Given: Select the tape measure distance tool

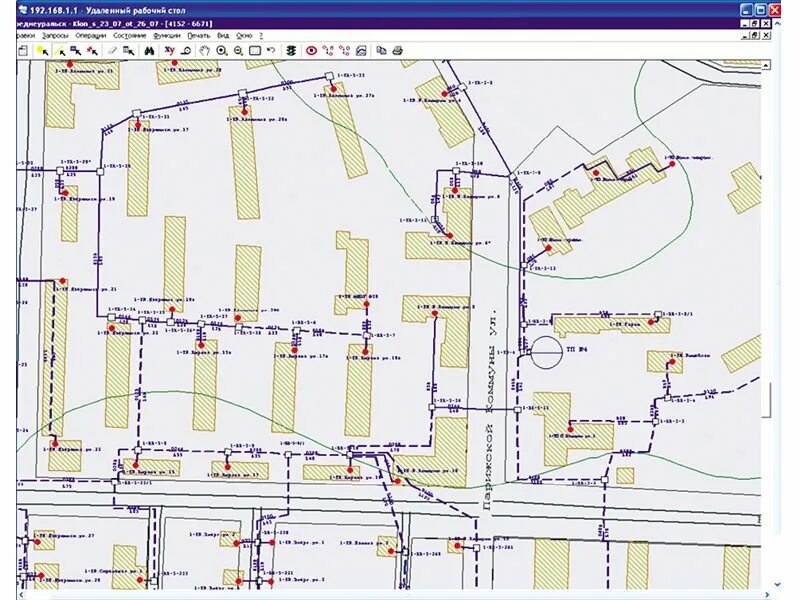Looking at the screenshot, I should (187, 51).
